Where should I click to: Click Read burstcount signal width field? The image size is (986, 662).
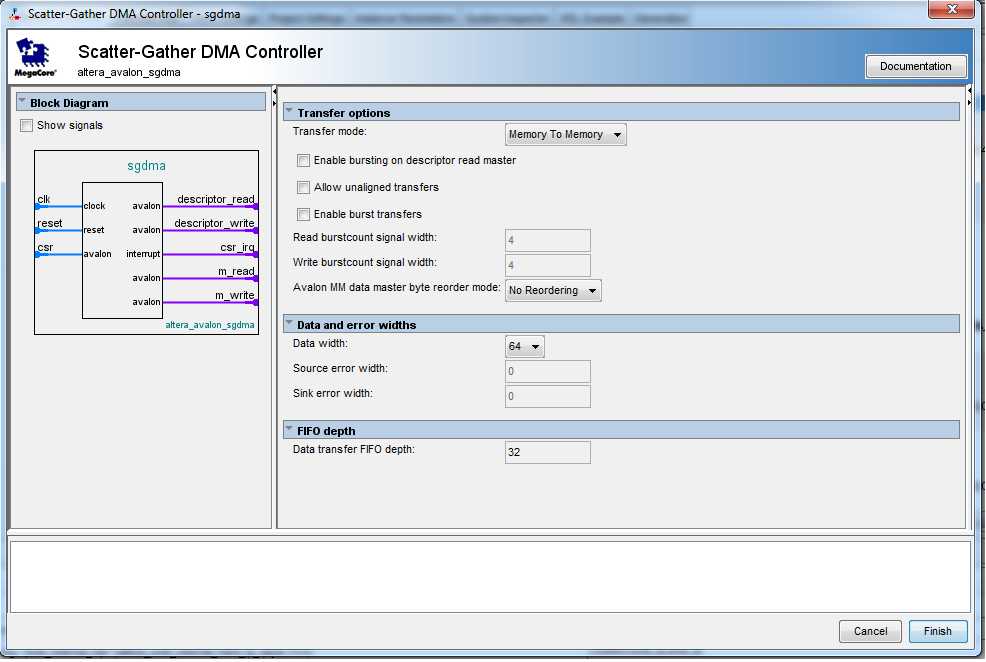point(547,240)
